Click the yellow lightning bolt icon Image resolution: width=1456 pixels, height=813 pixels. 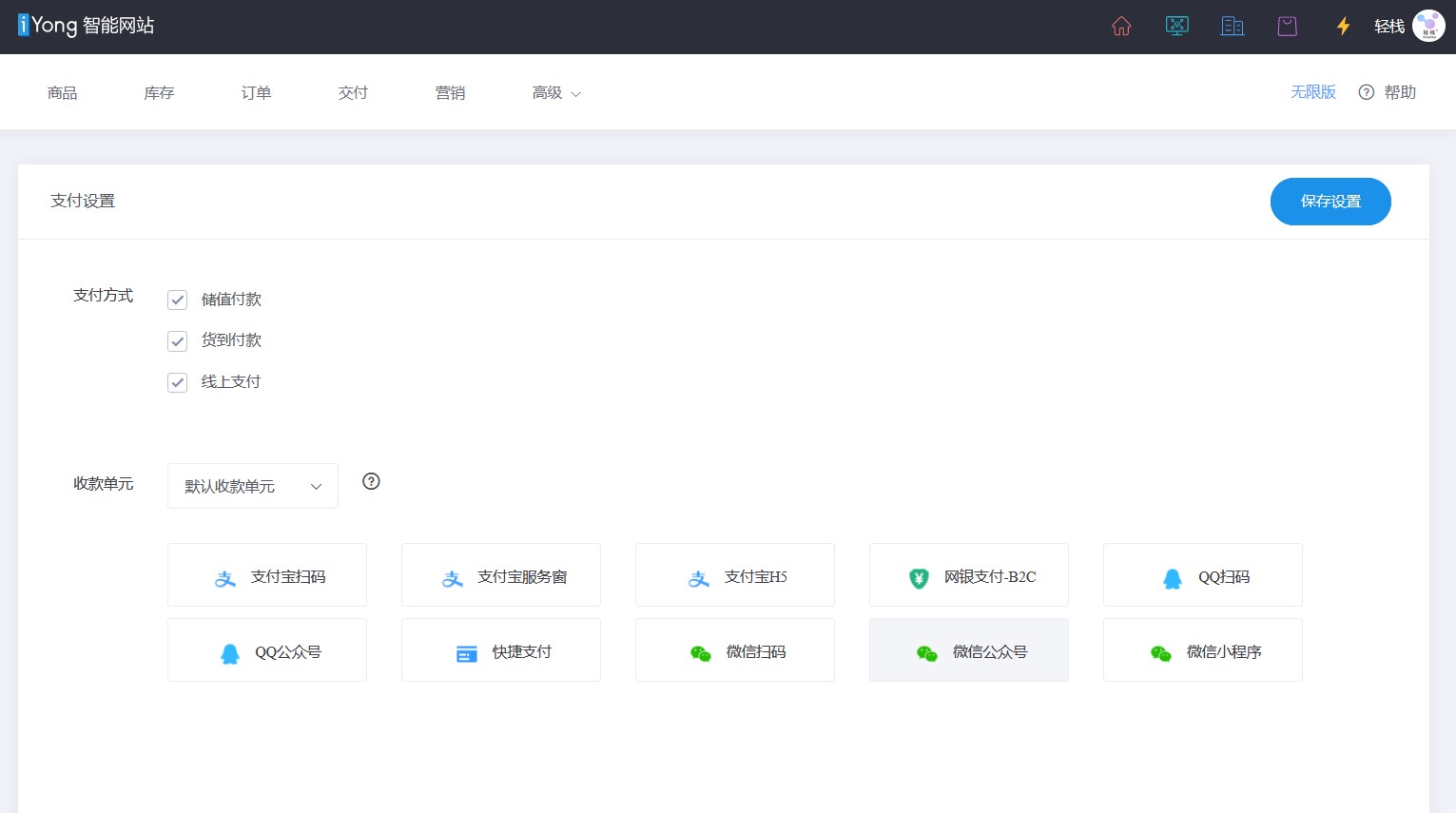pyautogui.click(x=1343, y=27)
